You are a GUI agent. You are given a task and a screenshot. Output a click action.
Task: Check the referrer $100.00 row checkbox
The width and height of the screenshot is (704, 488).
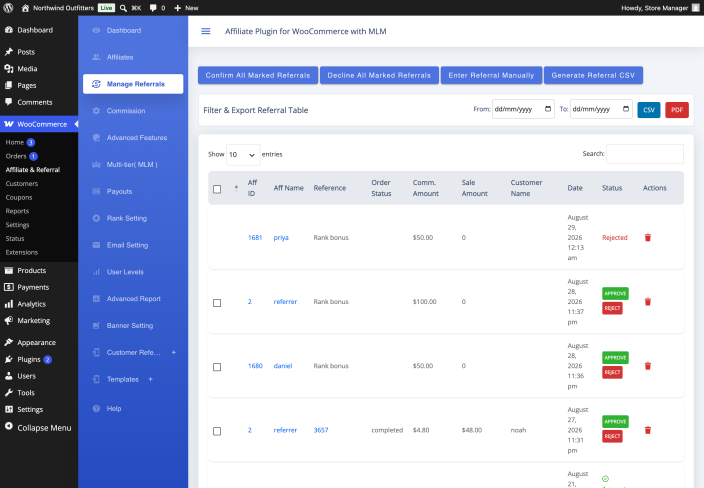point(217,303)
